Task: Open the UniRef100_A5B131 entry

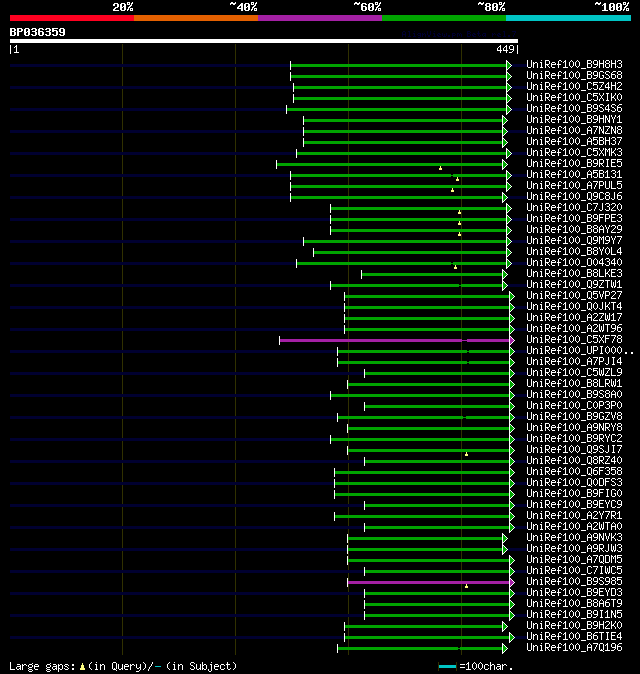Action: 574,175
